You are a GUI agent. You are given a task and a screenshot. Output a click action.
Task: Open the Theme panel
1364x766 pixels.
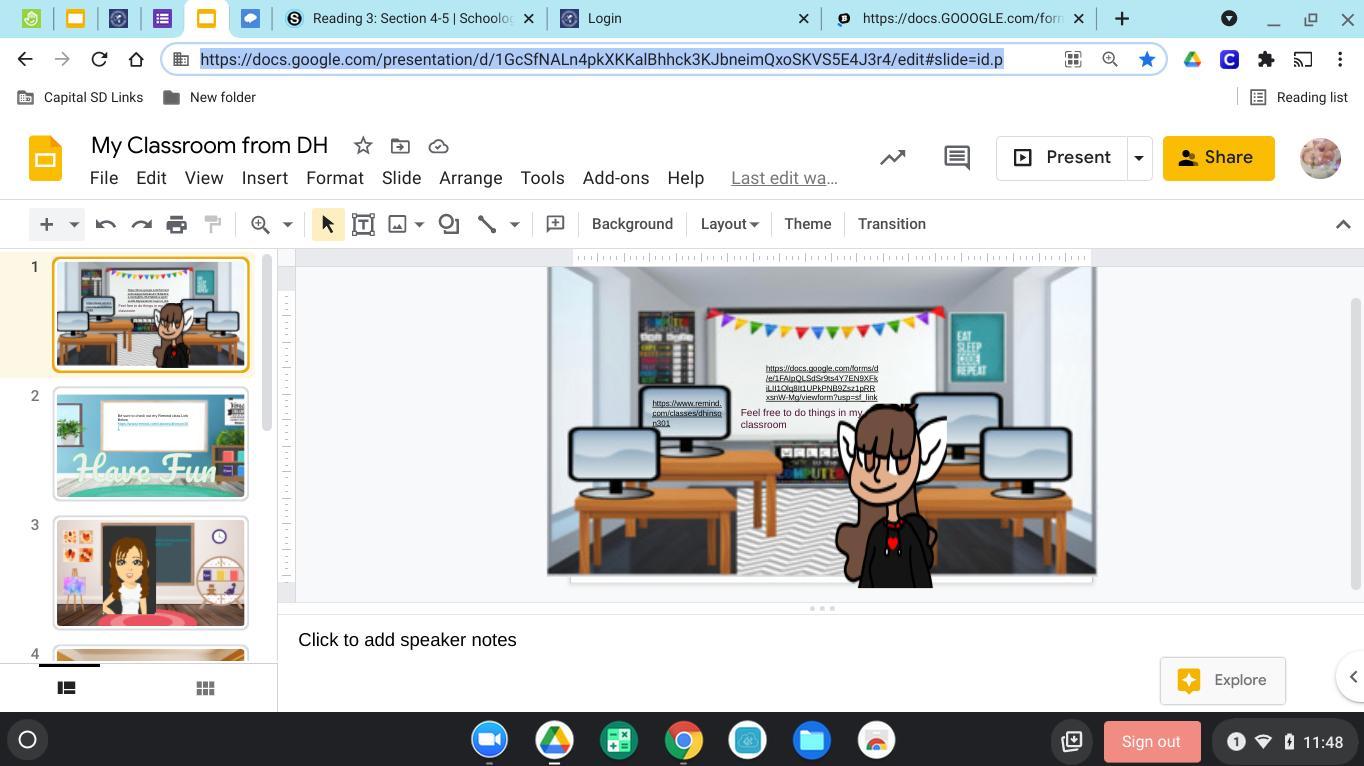coord(808,224)
